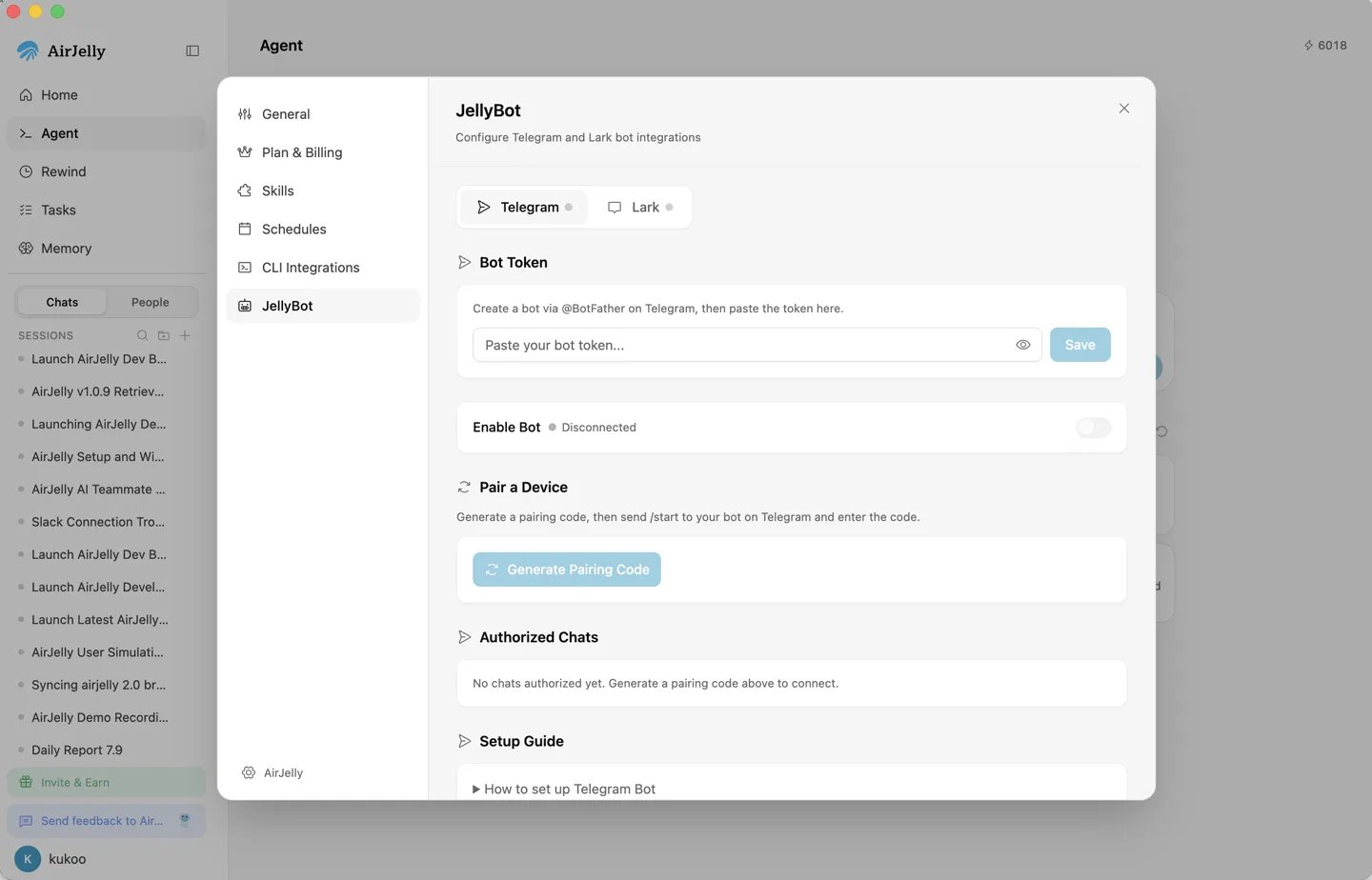Click the credits counter 6018
This screenshot has width=1372, height=880.
pyautogui.click(x=1325, y=45)
